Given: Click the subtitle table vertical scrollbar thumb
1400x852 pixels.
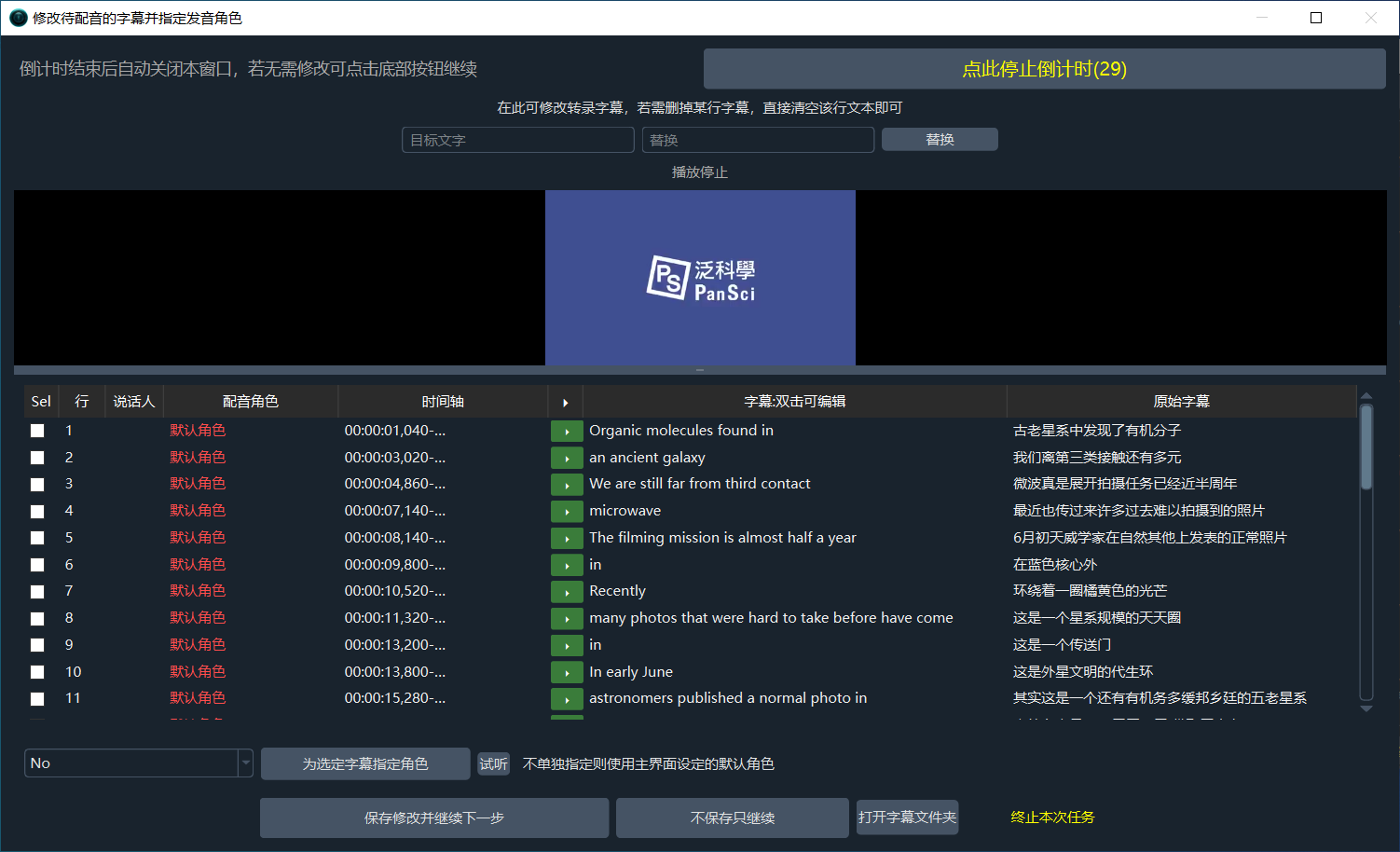Looking at the screenshot, I should coord(1366,447).
